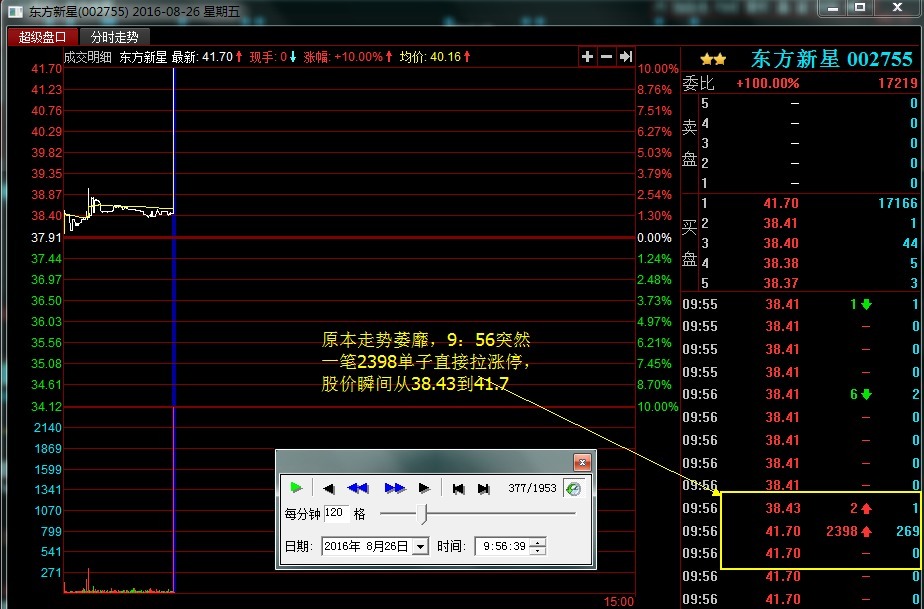Increase the 时间 value with up arrow
This screenshot has width=924, height=609.
(539, 542)
